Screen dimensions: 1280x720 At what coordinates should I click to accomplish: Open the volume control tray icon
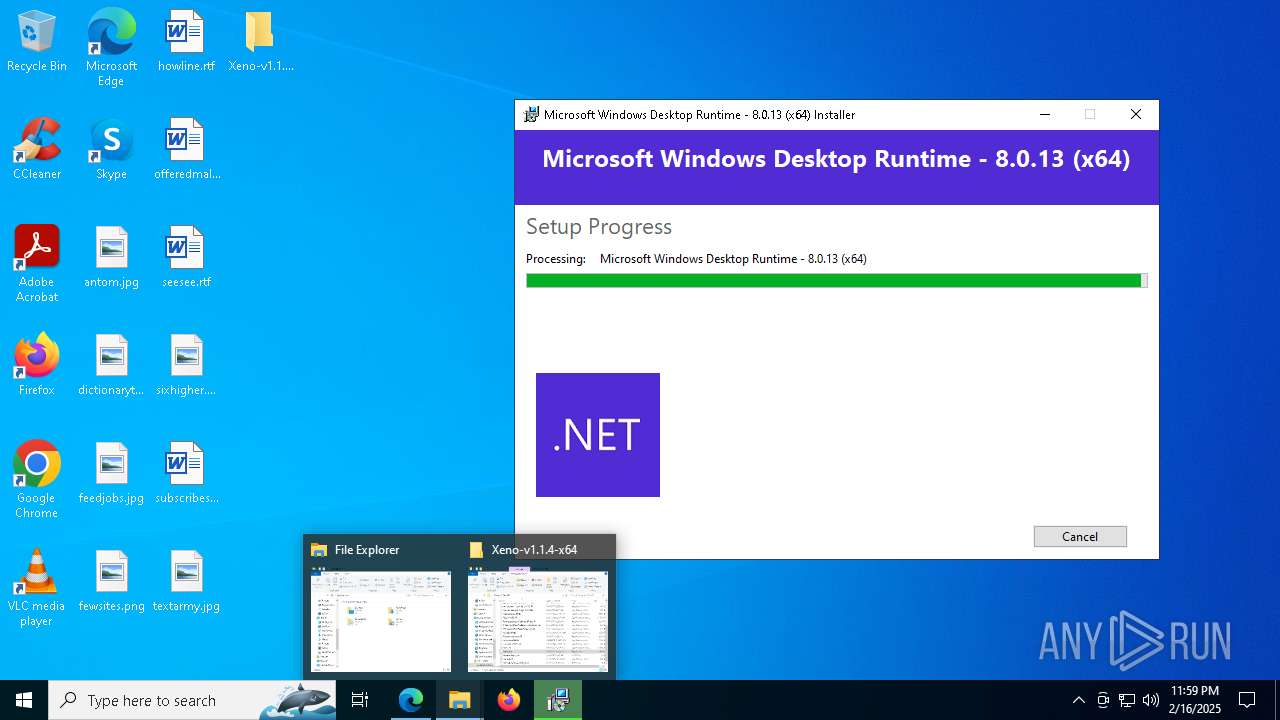point(1151,700)
